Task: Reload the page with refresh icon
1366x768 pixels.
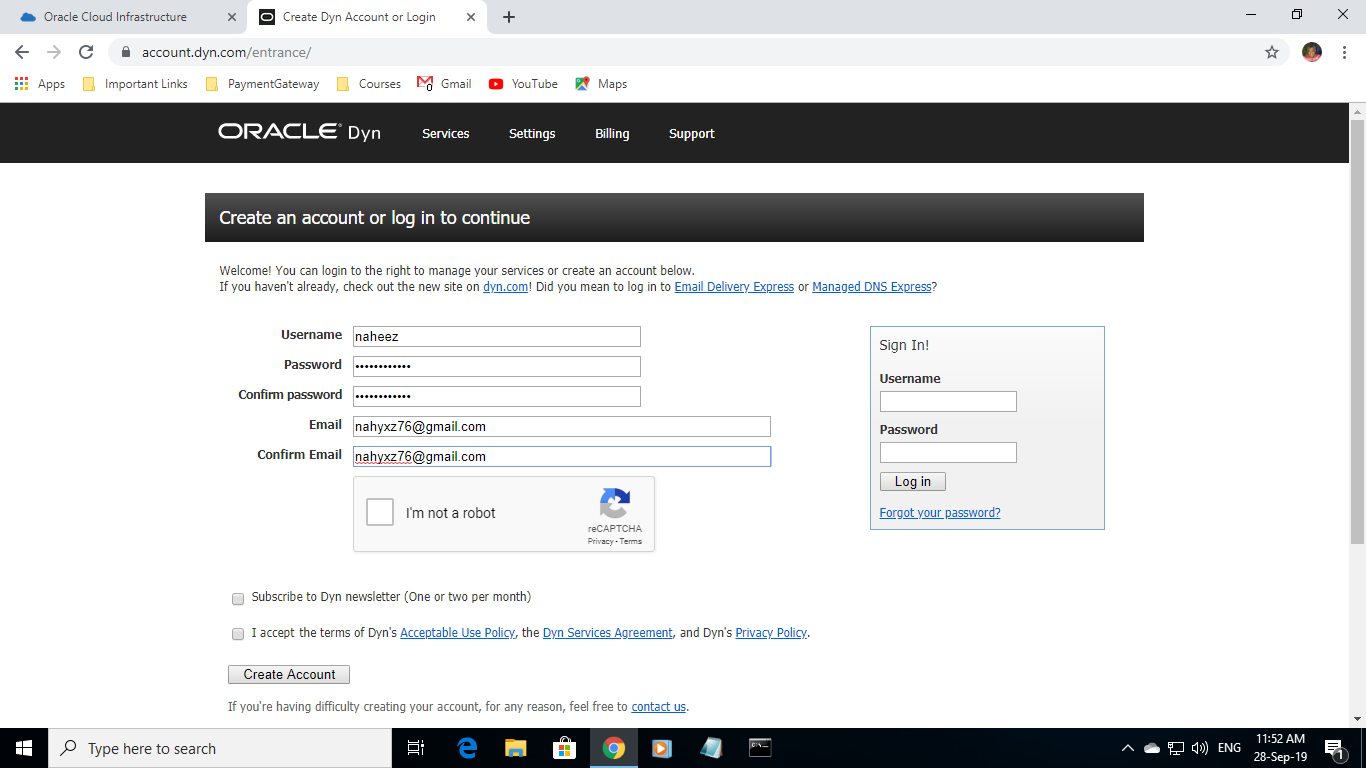Action: [86, 52]
